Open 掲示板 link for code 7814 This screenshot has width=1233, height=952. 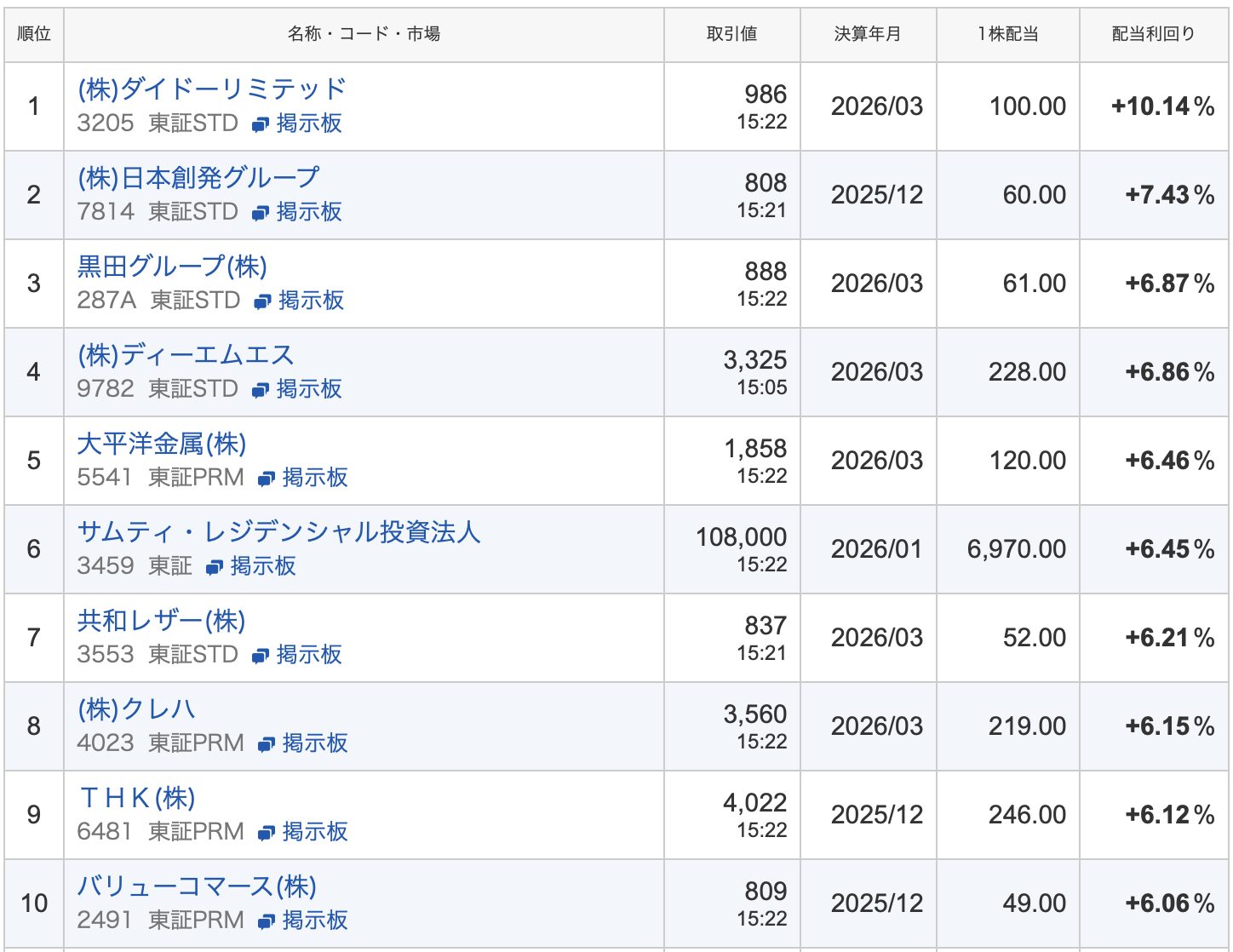(309, 212)
